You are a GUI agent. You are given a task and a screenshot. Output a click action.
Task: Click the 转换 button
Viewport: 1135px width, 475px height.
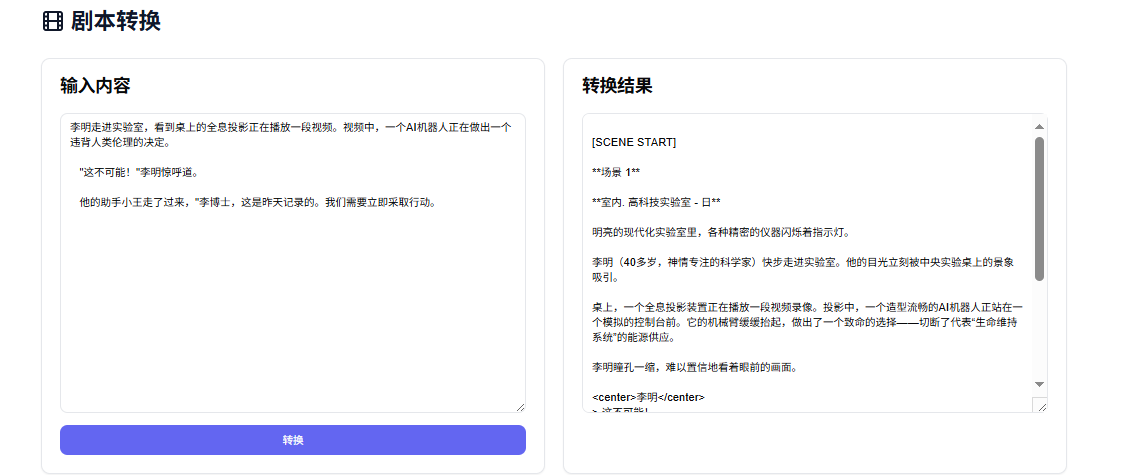[x=292, y=440]
